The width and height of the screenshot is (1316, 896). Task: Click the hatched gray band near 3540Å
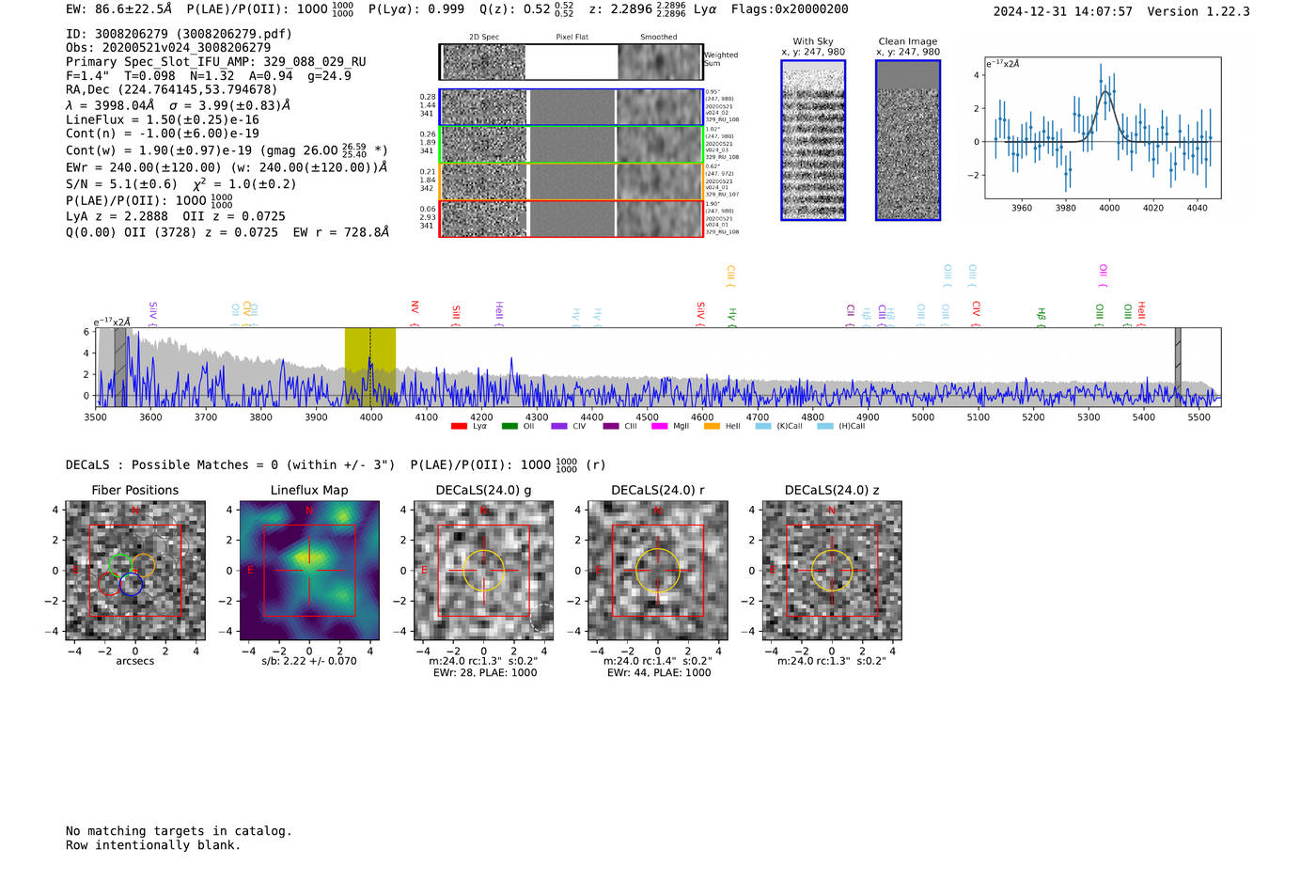(x=120, y=367)
